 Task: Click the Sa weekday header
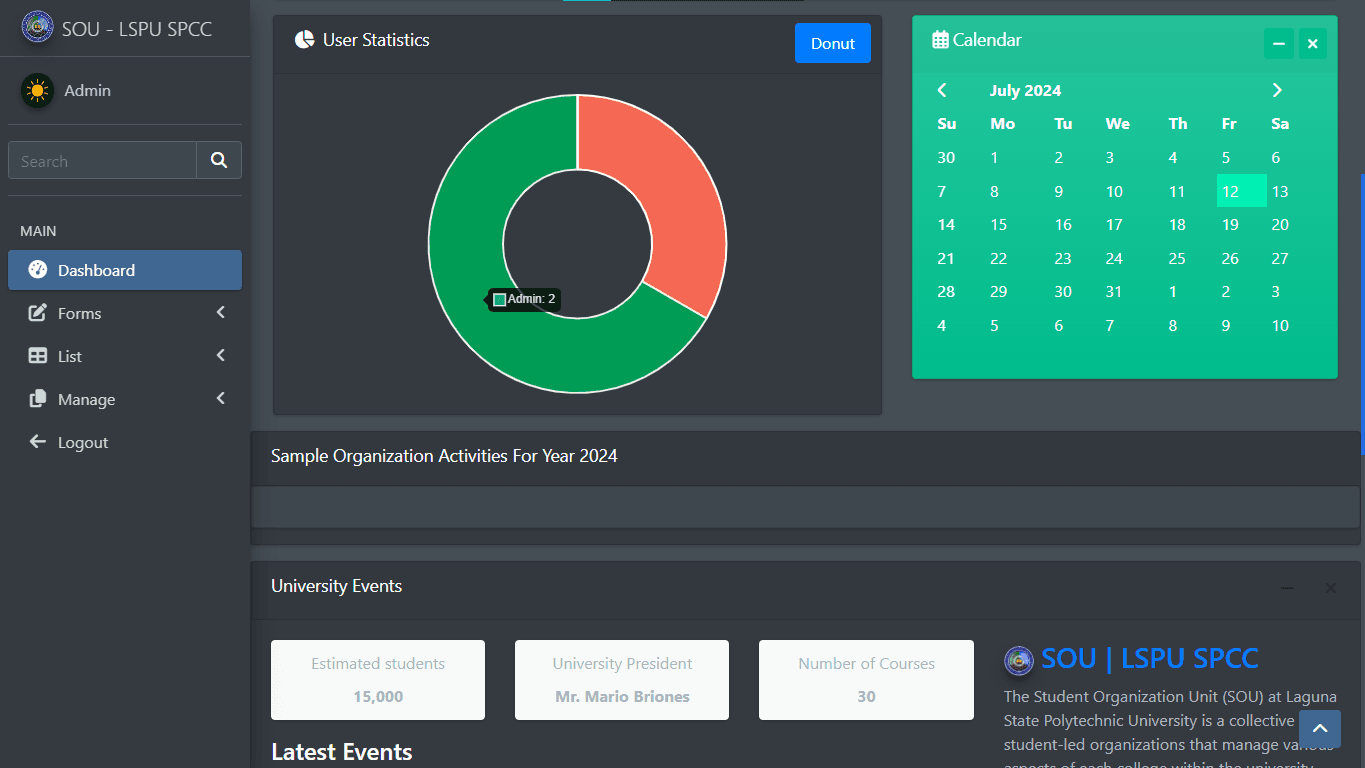(1280, 124)
